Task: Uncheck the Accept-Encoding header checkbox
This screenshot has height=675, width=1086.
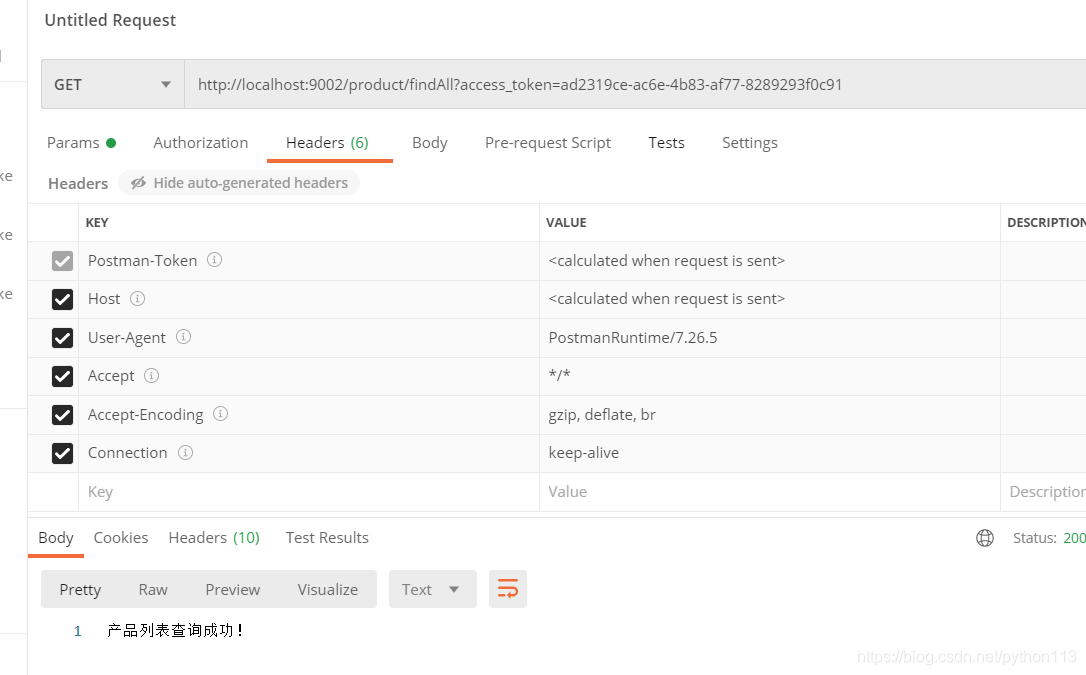Action: coord(62,415)
